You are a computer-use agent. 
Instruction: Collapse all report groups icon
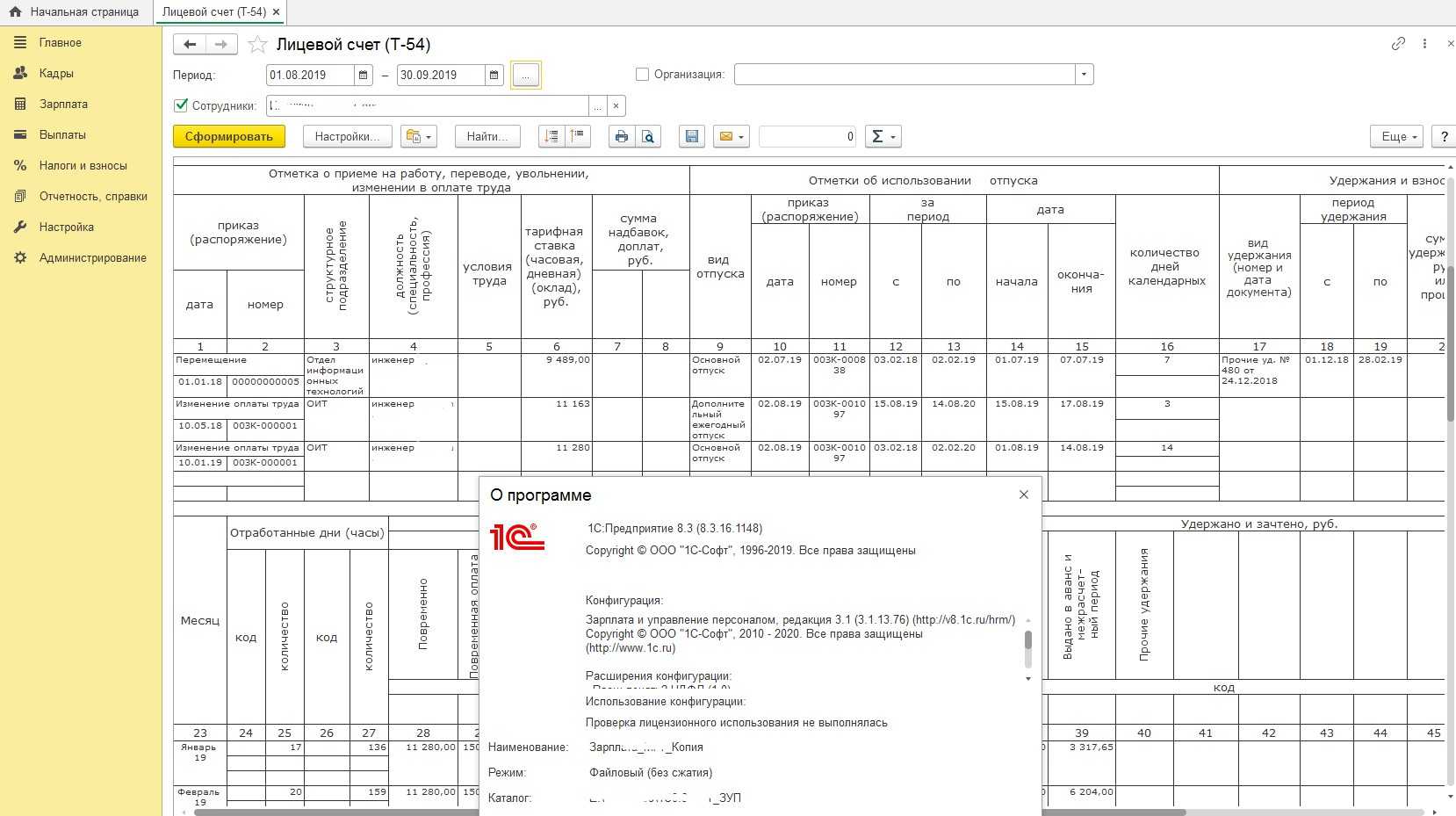click(578, 136)
